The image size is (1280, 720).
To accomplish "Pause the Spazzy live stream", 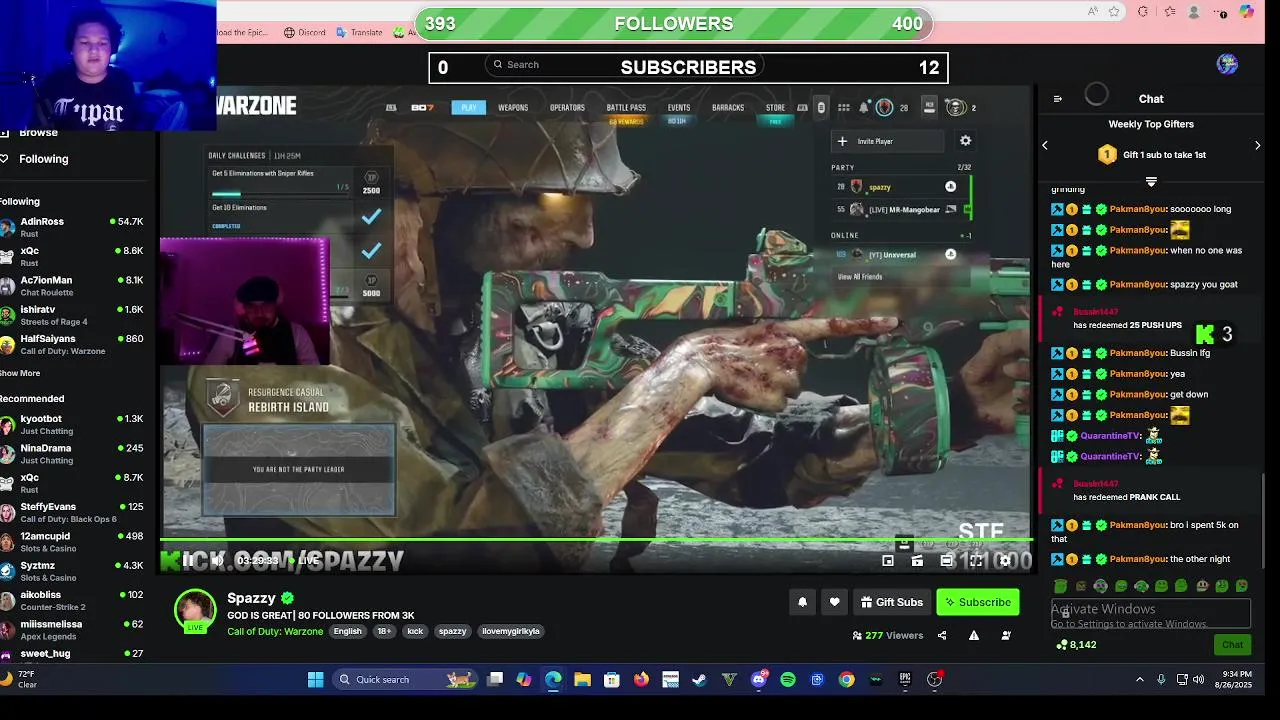I will coord(187,560).
